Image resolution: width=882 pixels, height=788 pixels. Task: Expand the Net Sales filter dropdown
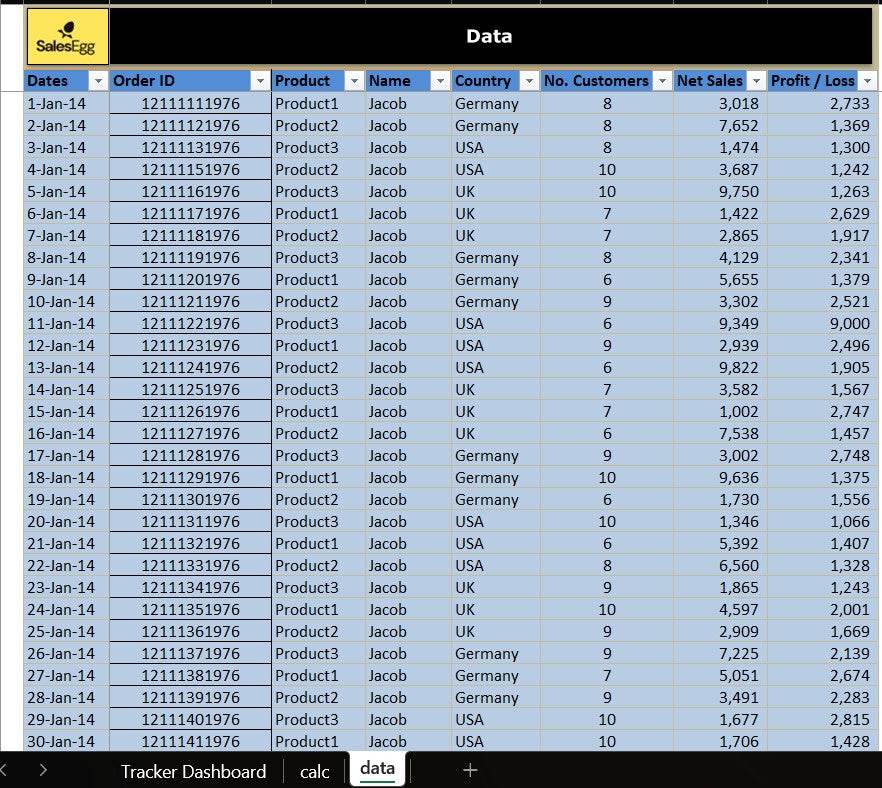coord(756,81)
